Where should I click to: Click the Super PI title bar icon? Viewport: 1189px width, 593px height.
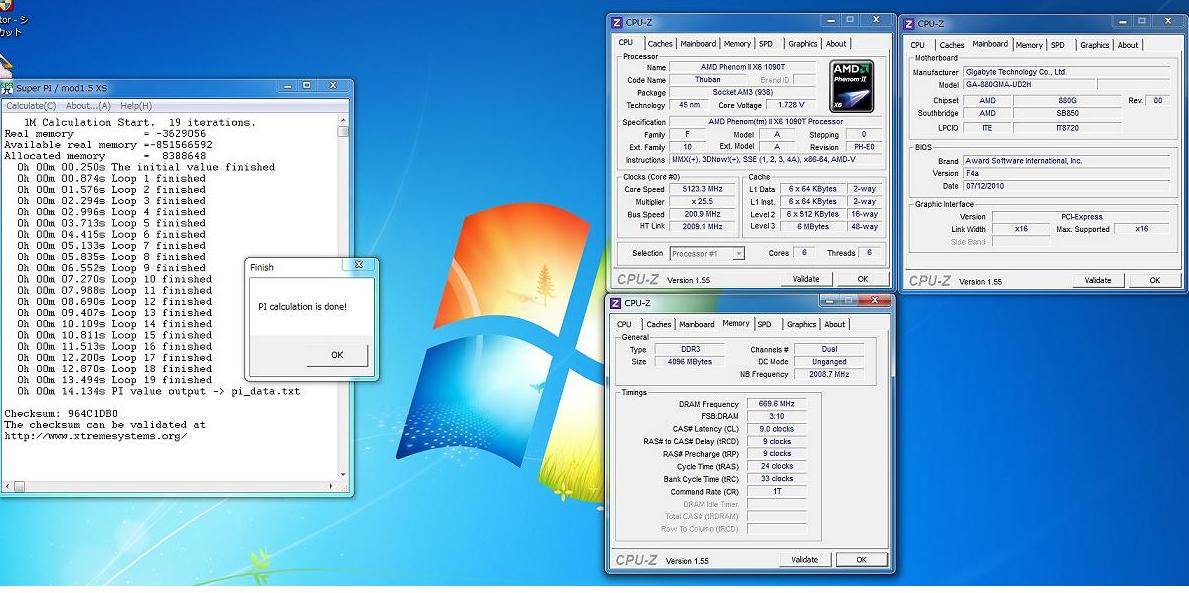(x=7, y=88)
